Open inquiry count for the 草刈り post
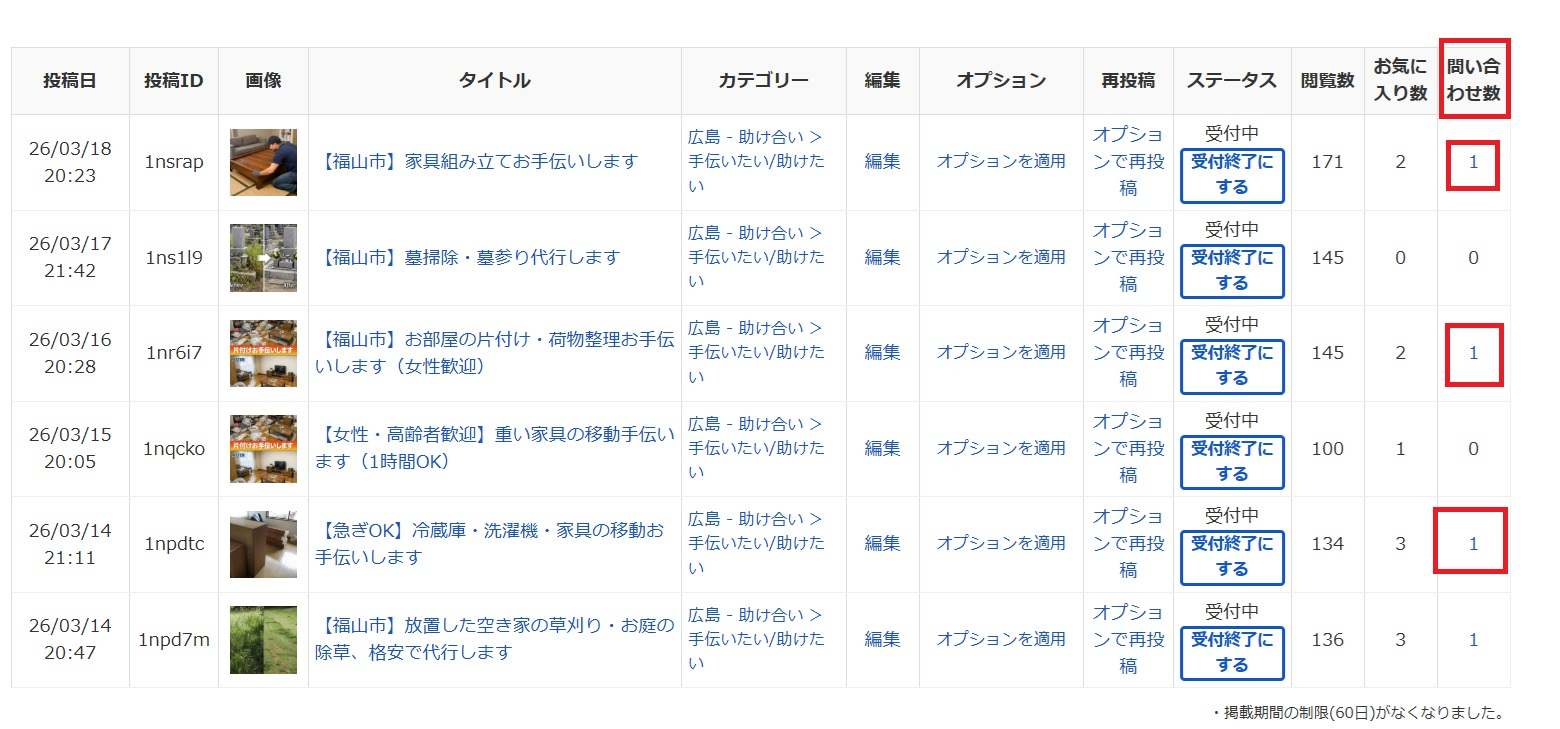Image resolution: width=1560 pixels, height=729 pixels. point(1473,639)
